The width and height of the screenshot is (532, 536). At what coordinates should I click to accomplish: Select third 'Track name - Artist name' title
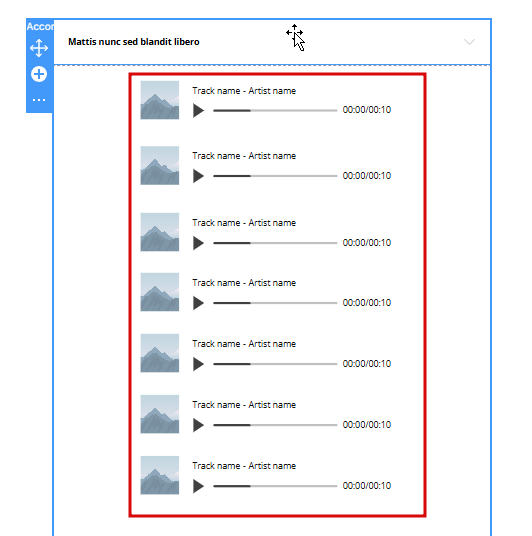point(244,223)
